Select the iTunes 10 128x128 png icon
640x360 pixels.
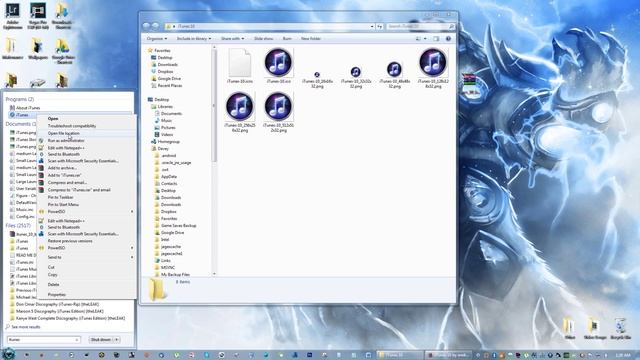pos(433,62)
